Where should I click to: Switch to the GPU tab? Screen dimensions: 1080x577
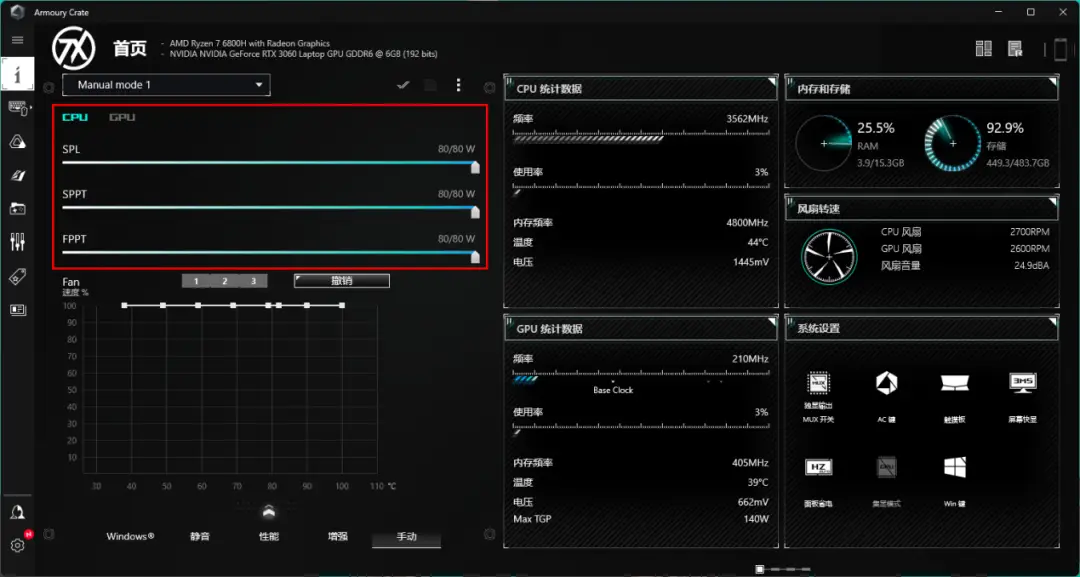[x=122, y=117]
